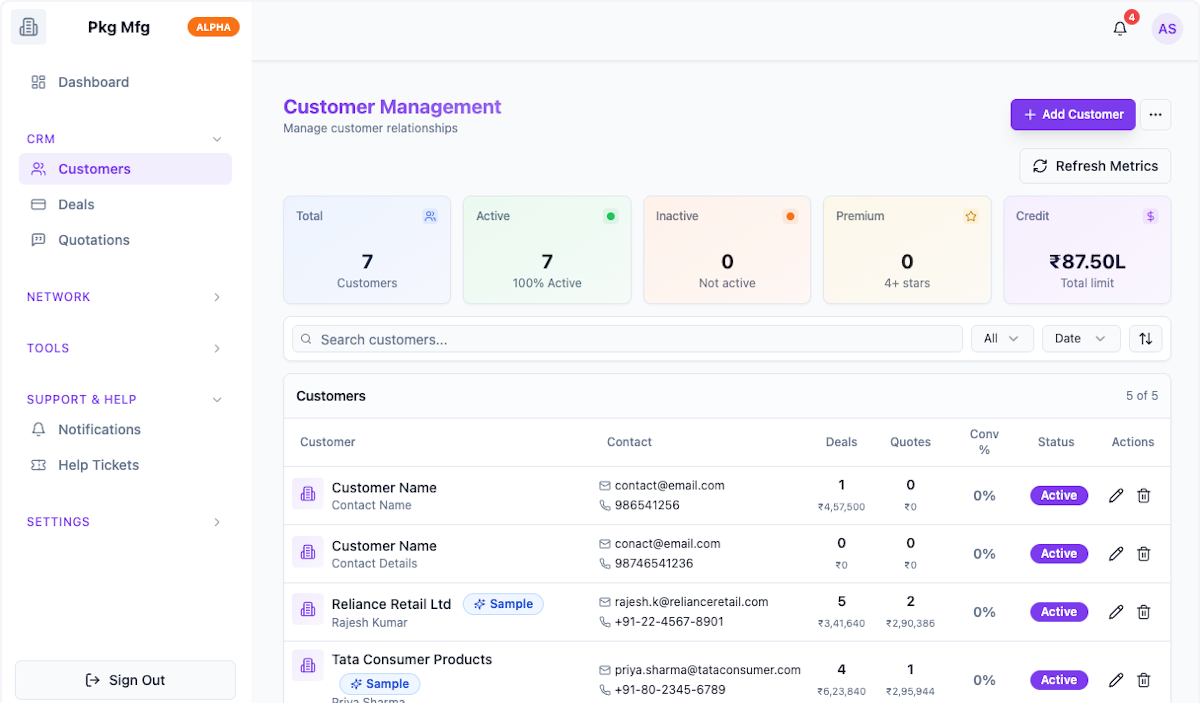Click the sort order toggle icon

tap(1146, 339)
